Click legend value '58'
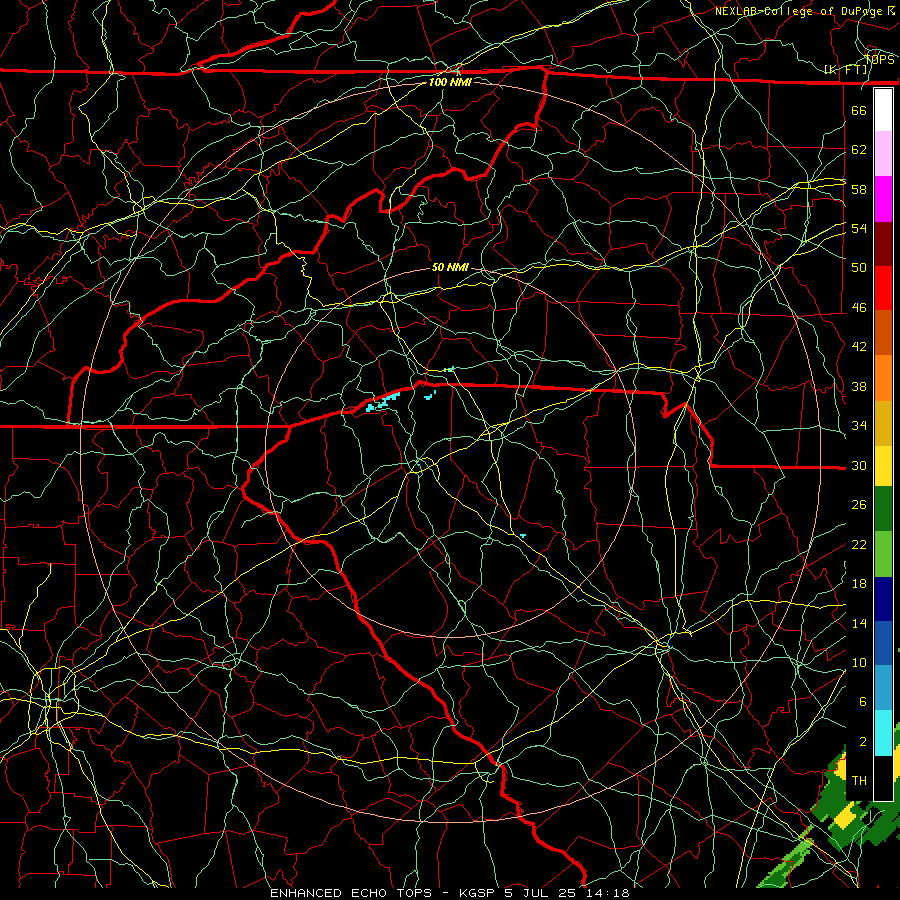The image size is (900, 900). (859, 189)
